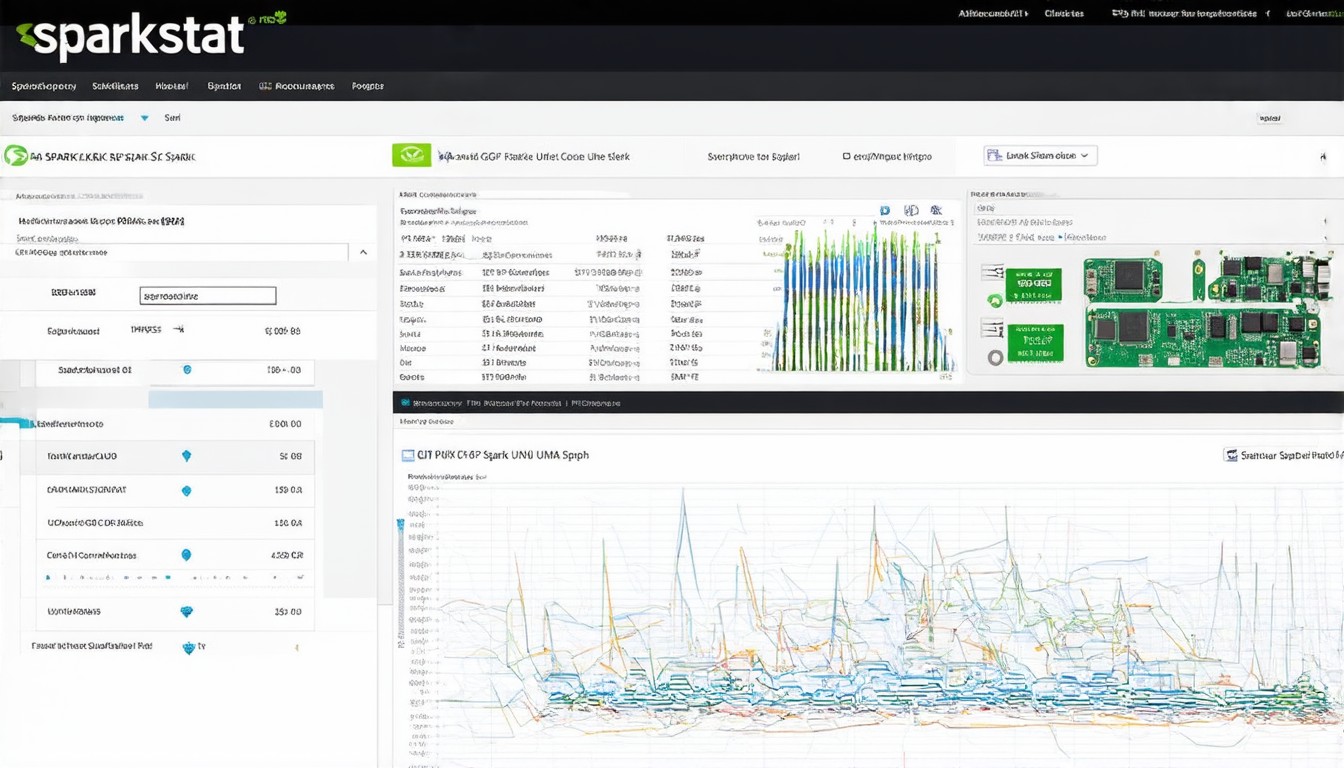Click the sparkstat logo in header
Viewport: 1344px width, 768px height.
(x=130, y=36)
